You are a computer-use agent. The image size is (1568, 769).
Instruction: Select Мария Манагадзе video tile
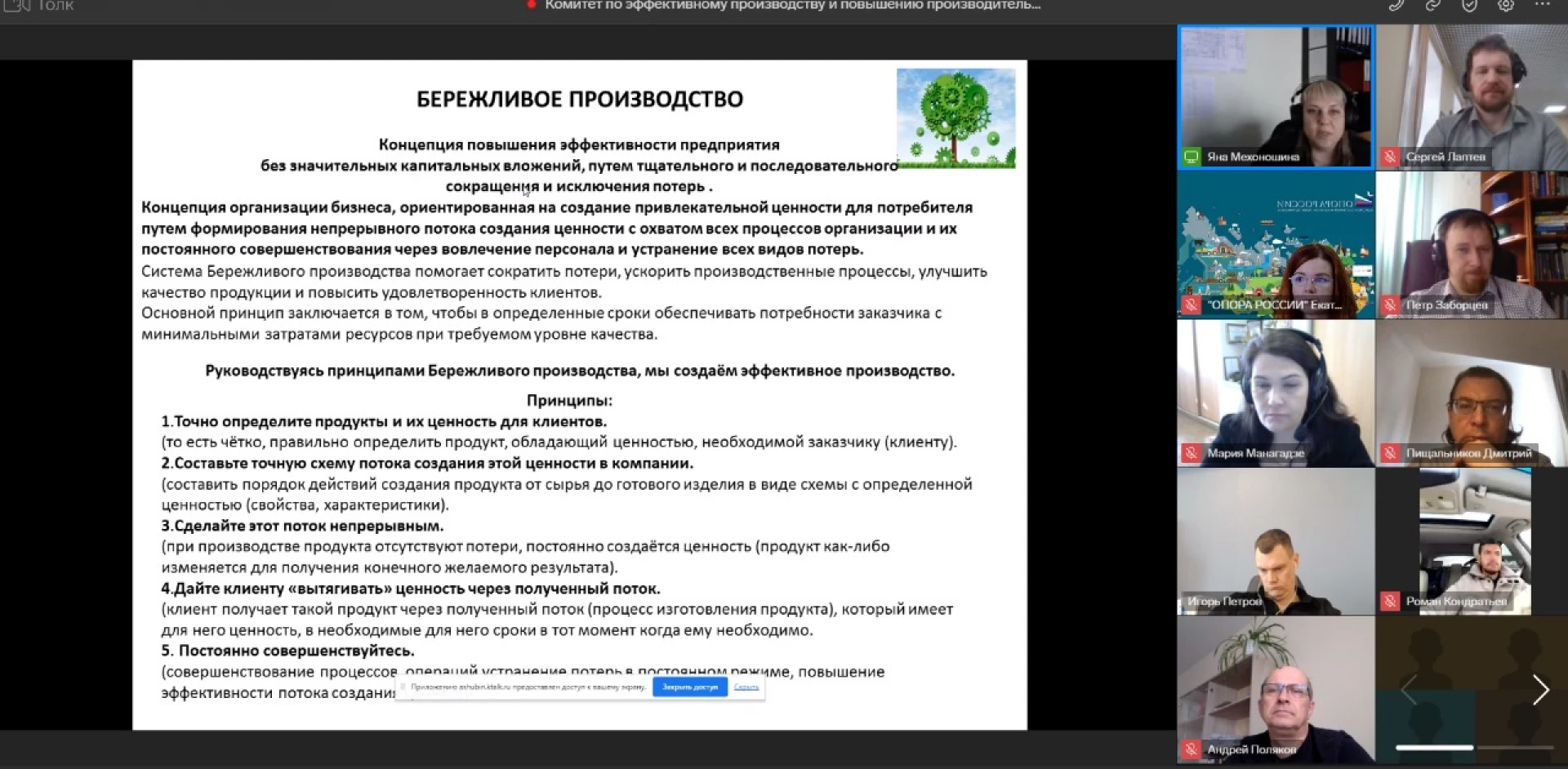1276,393
